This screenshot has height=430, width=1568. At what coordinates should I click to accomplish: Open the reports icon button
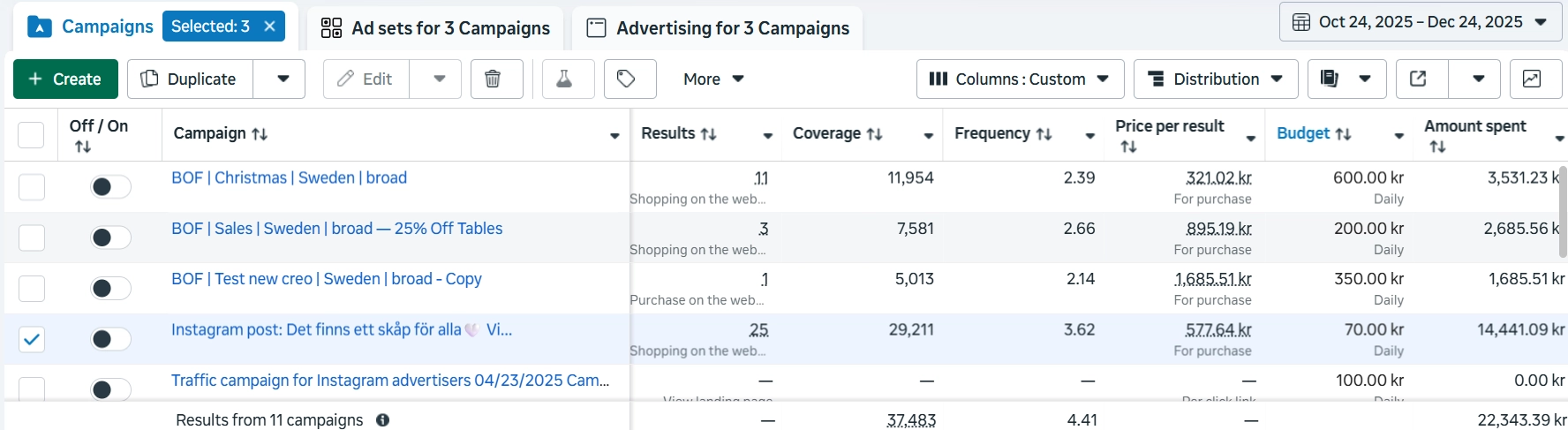click(x=1330, y=79)
